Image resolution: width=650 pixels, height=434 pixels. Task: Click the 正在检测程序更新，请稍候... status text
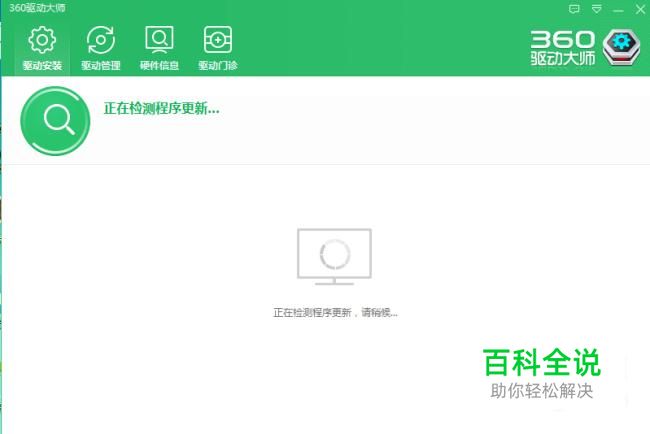click(x=335, y=313)
